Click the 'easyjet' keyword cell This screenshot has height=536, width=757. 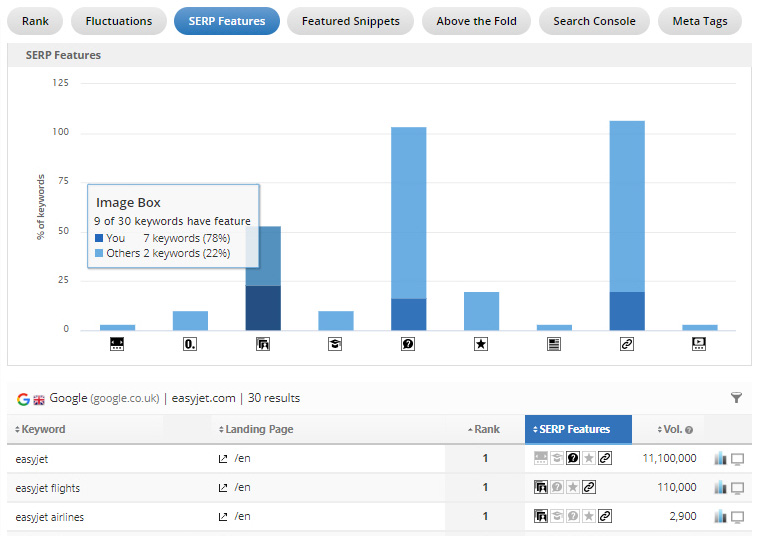tap(32, 459)
